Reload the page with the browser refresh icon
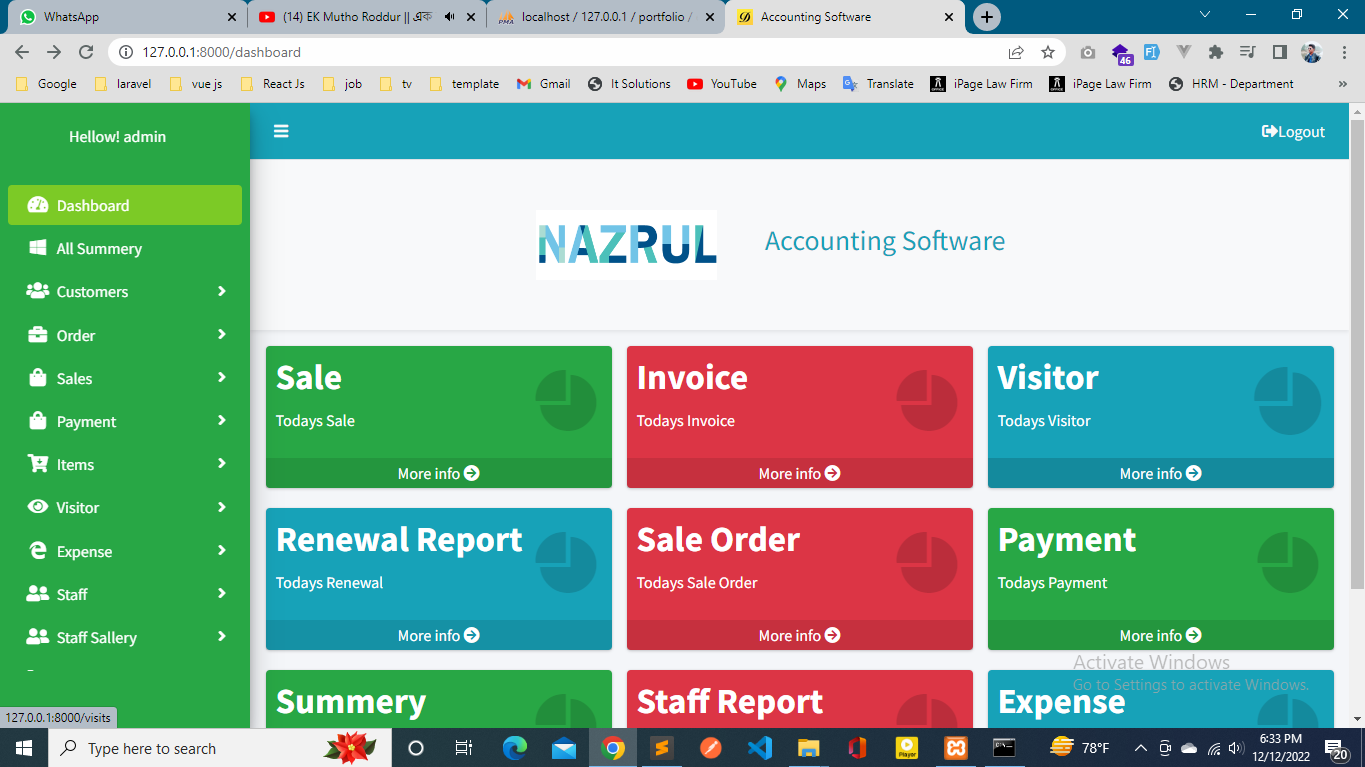This screenshot has width=1365, height=767. 86,52
